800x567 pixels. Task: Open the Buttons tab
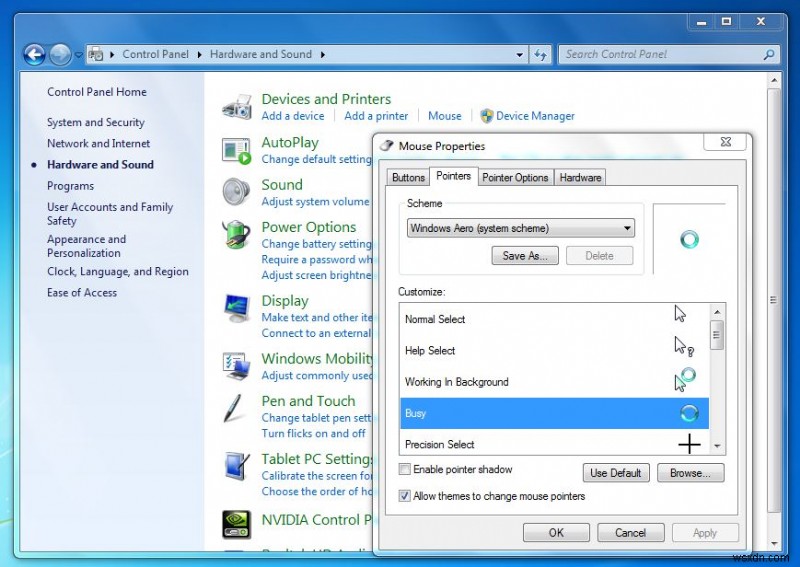(x=408, y=178)
